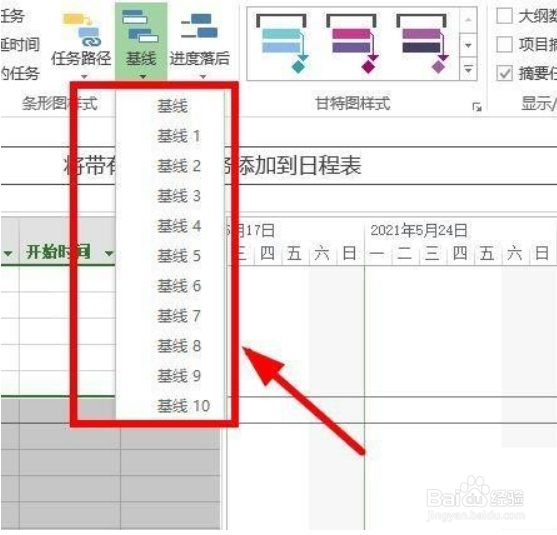The image size is (557, 535).
Task: Open the Task Path (任务路径) icon
Action: click(81, 30)
